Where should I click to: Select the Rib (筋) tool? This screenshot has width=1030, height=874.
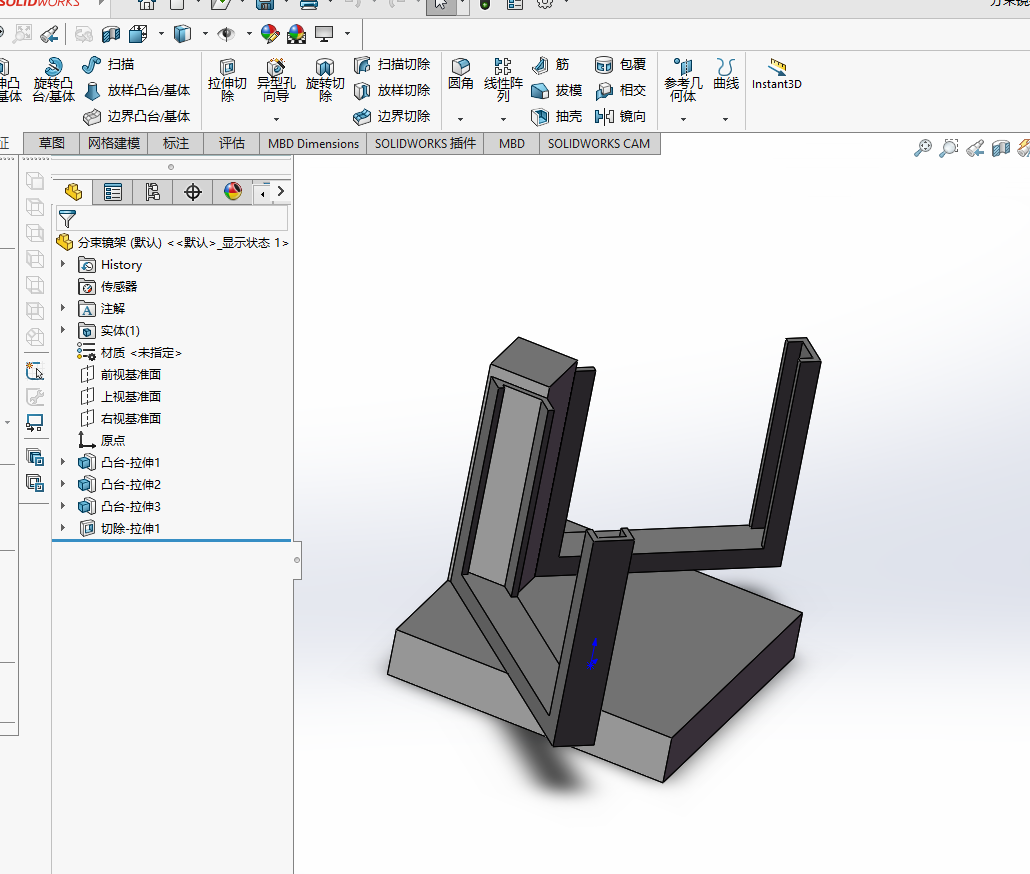551,64
